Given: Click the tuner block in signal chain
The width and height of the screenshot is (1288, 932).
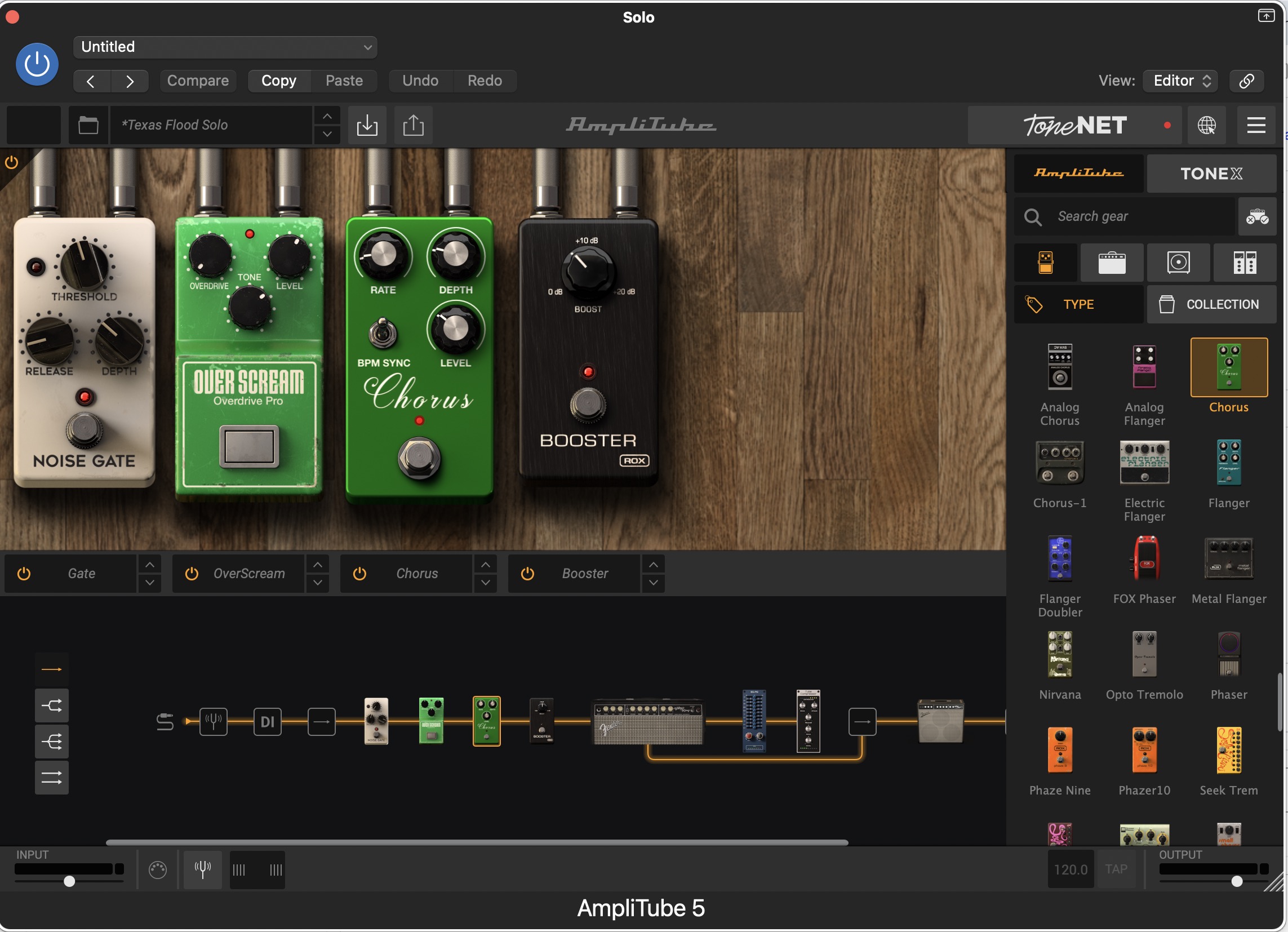Looking at the screenshot, I should [214, 722].
